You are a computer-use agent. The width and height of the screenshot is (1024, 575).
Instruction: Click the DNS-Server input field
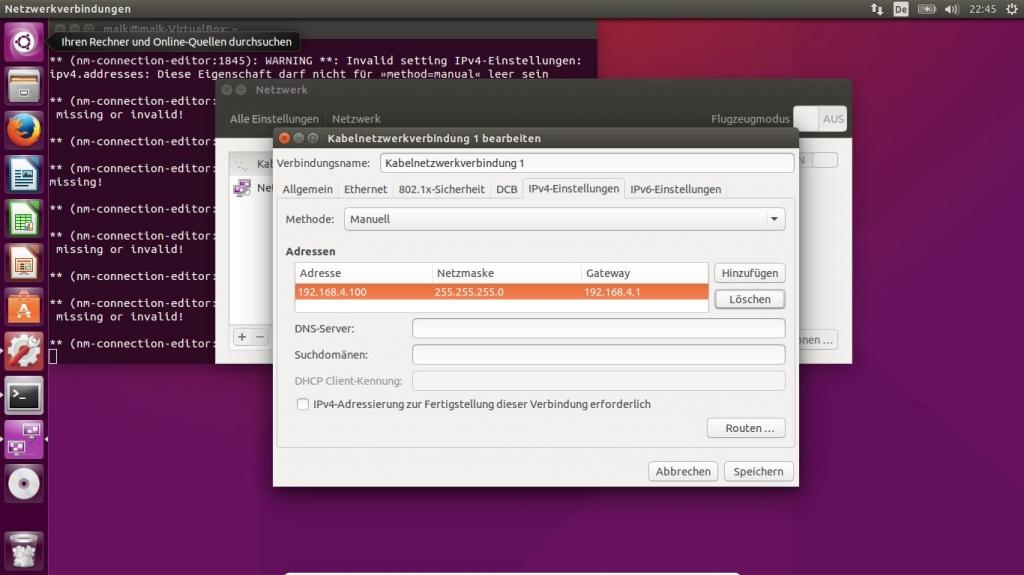point(598,328)
